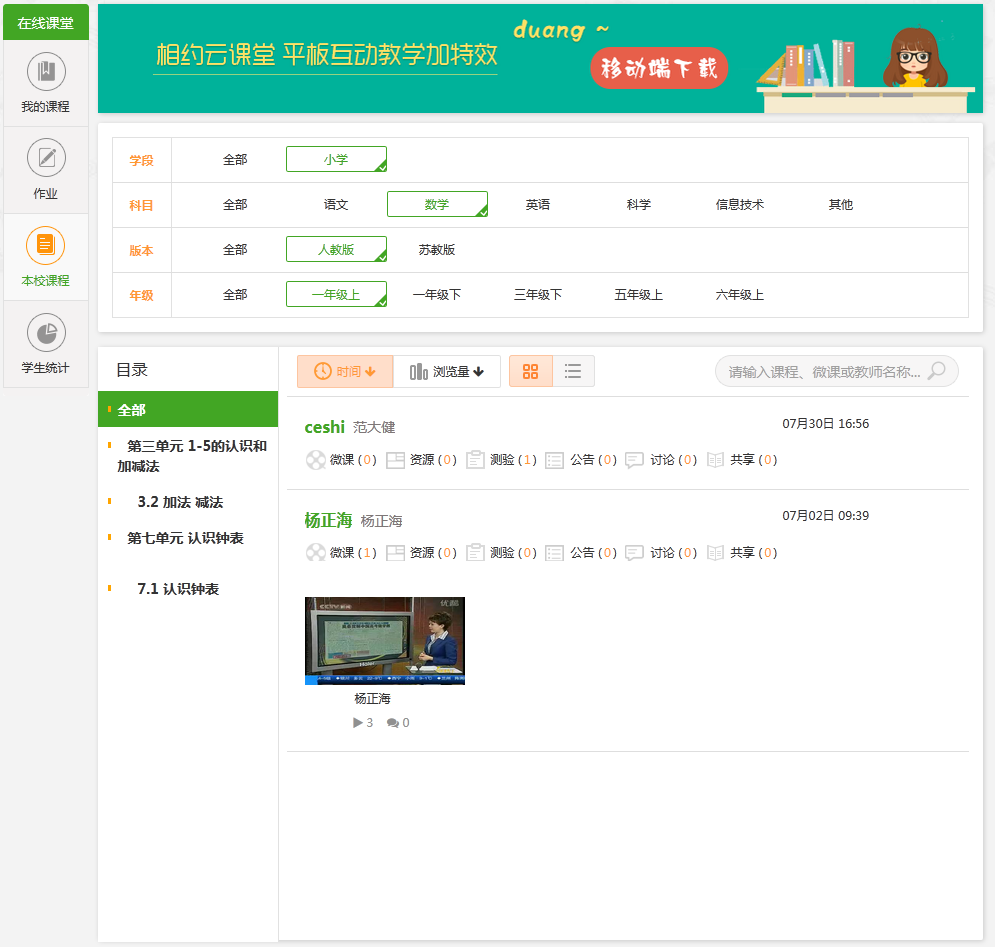The image size is (995, 947).
Task: Filter subject by 英语
Action: [537, 205]
